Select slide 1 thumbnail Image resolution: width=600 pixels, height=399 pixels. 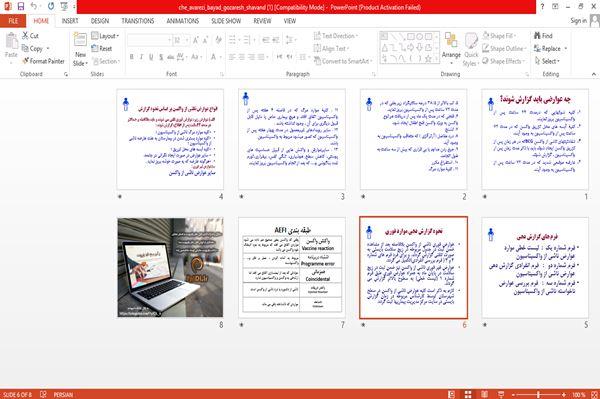pyautogui.click(x=535, y=139)
